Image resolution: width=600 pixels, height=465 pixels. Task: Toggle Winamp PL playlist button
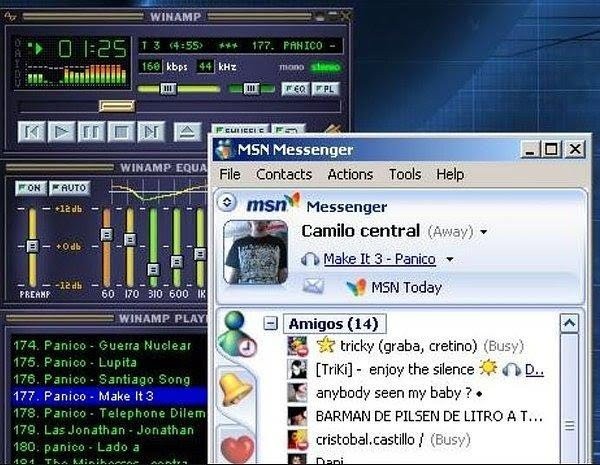326,89
